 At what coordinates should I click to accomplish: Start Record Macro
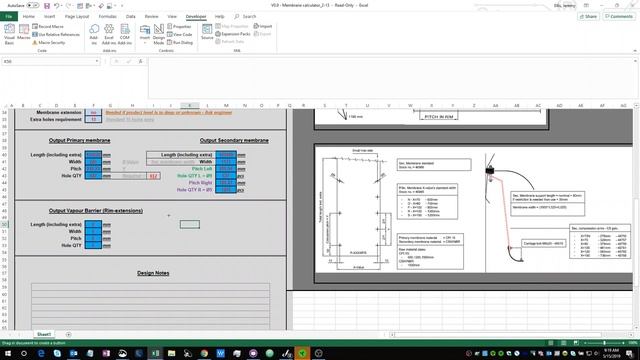tap(48, 27)
